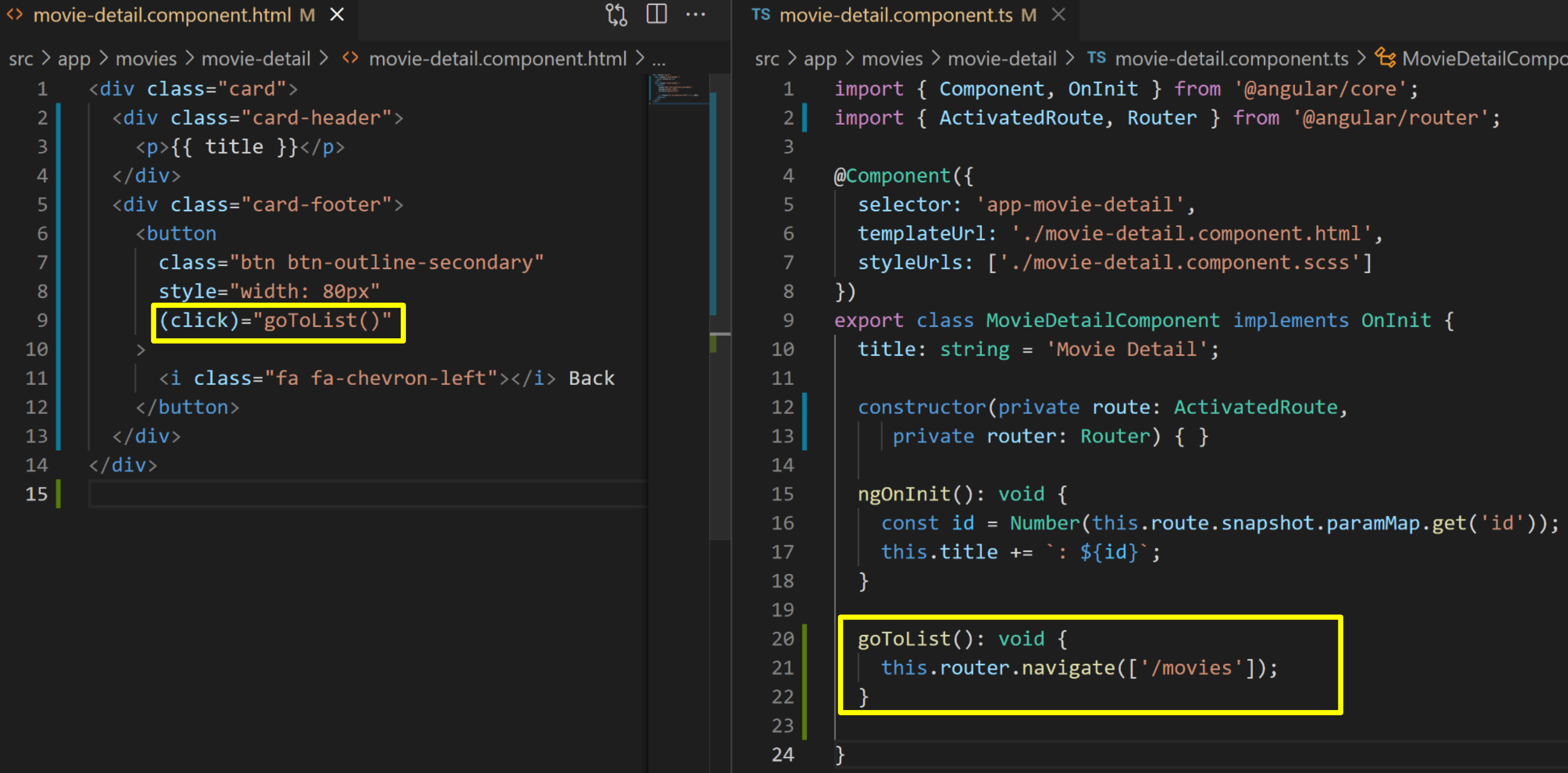Switch to movie-detail.component.html tab
The height and width of the screenshot is (773, 1568).
(162, 15)
